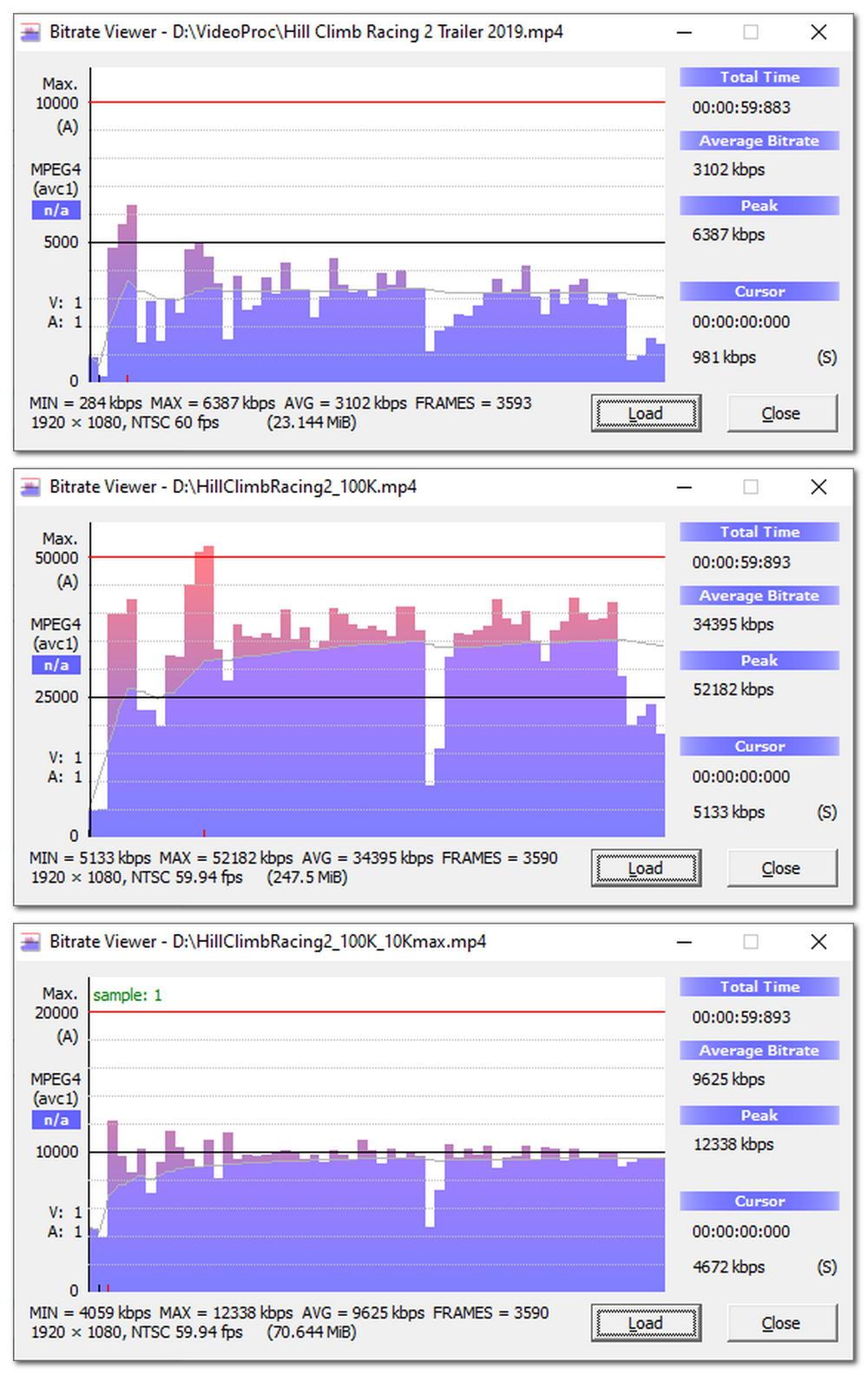Close the 100K_10Kmax window using title bar X
The height and width of the screenshot is (1375, 868).
pyautogui.click(x=818, y=943)
